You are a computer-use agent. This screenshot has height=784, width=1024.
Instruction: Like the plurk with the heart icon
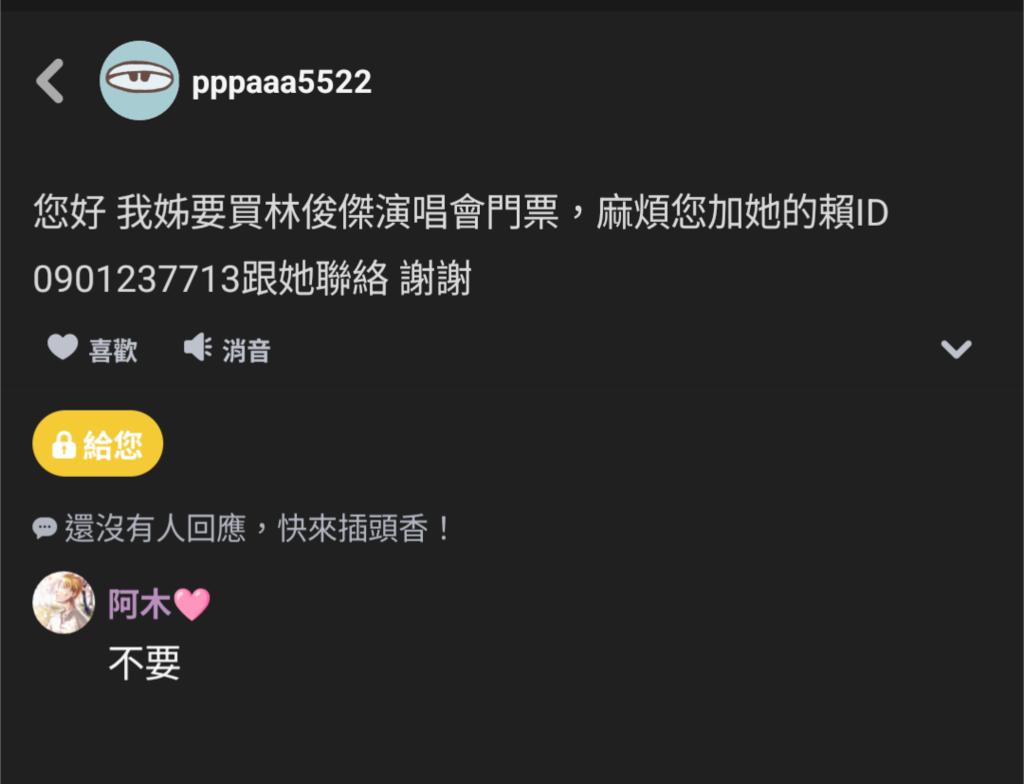63,347
